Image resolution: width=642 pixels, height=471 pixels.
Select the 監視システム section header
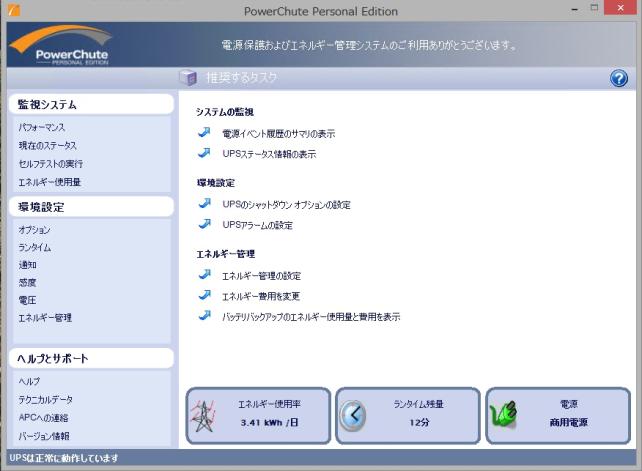(91, 104)
